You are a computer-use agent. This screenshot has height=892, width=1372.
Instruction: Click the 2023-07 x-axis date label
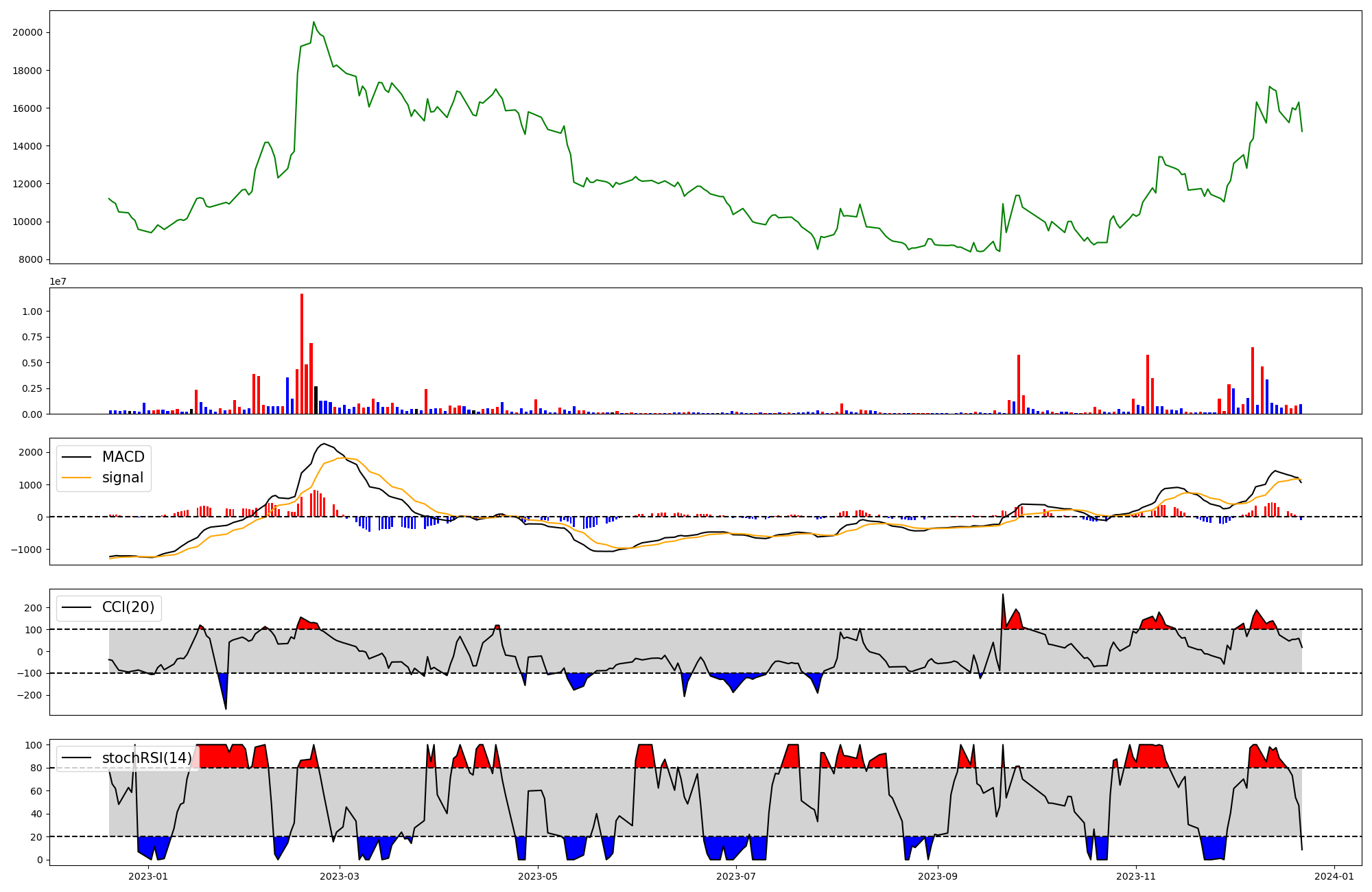tap(736, 876)
